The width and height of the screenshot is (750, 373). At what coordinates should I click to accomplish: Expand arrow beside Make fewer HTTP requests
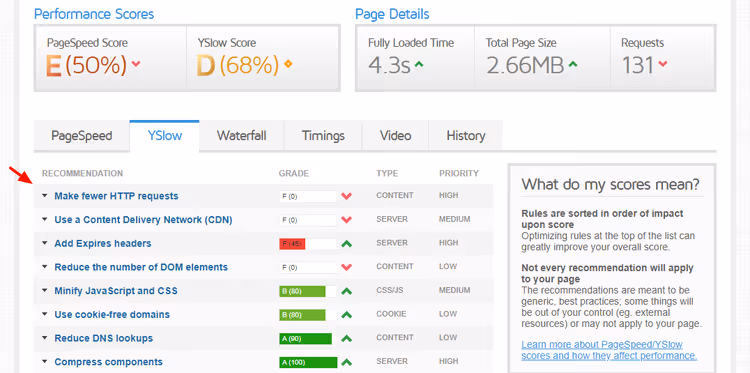pyautogui.click(x=45, y=196)
